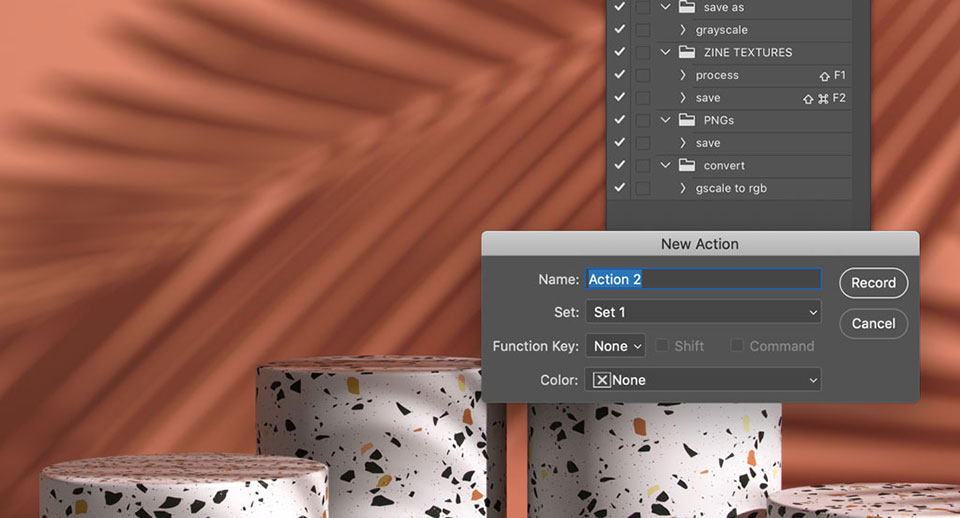Click the folder icon of ZINE TEXTURES set
Image resolution: width=960 pixels, height=518 pixels.
coord(687,52)
